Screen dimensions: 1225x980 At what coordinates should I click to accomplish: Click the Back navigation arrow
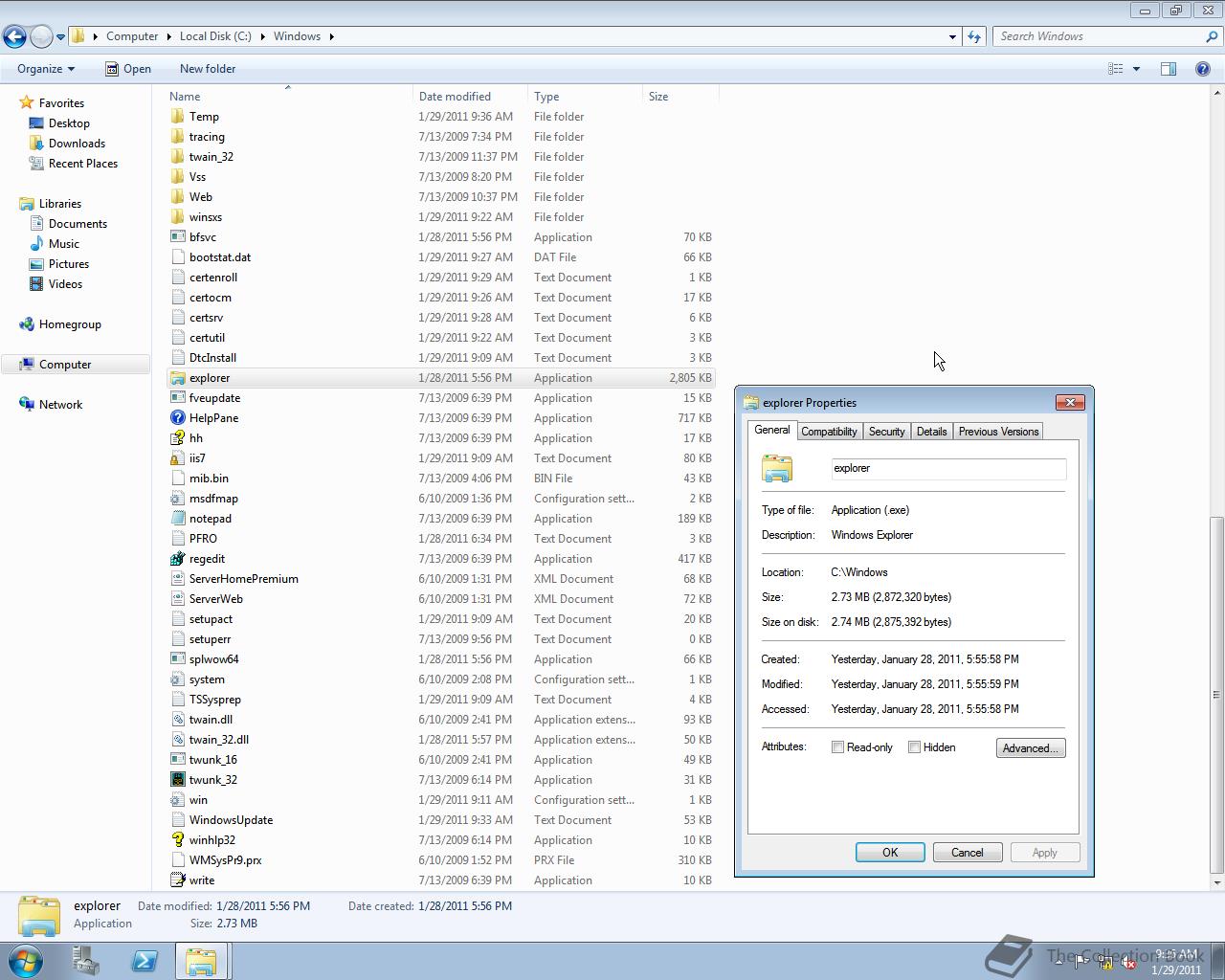[14, 36]
